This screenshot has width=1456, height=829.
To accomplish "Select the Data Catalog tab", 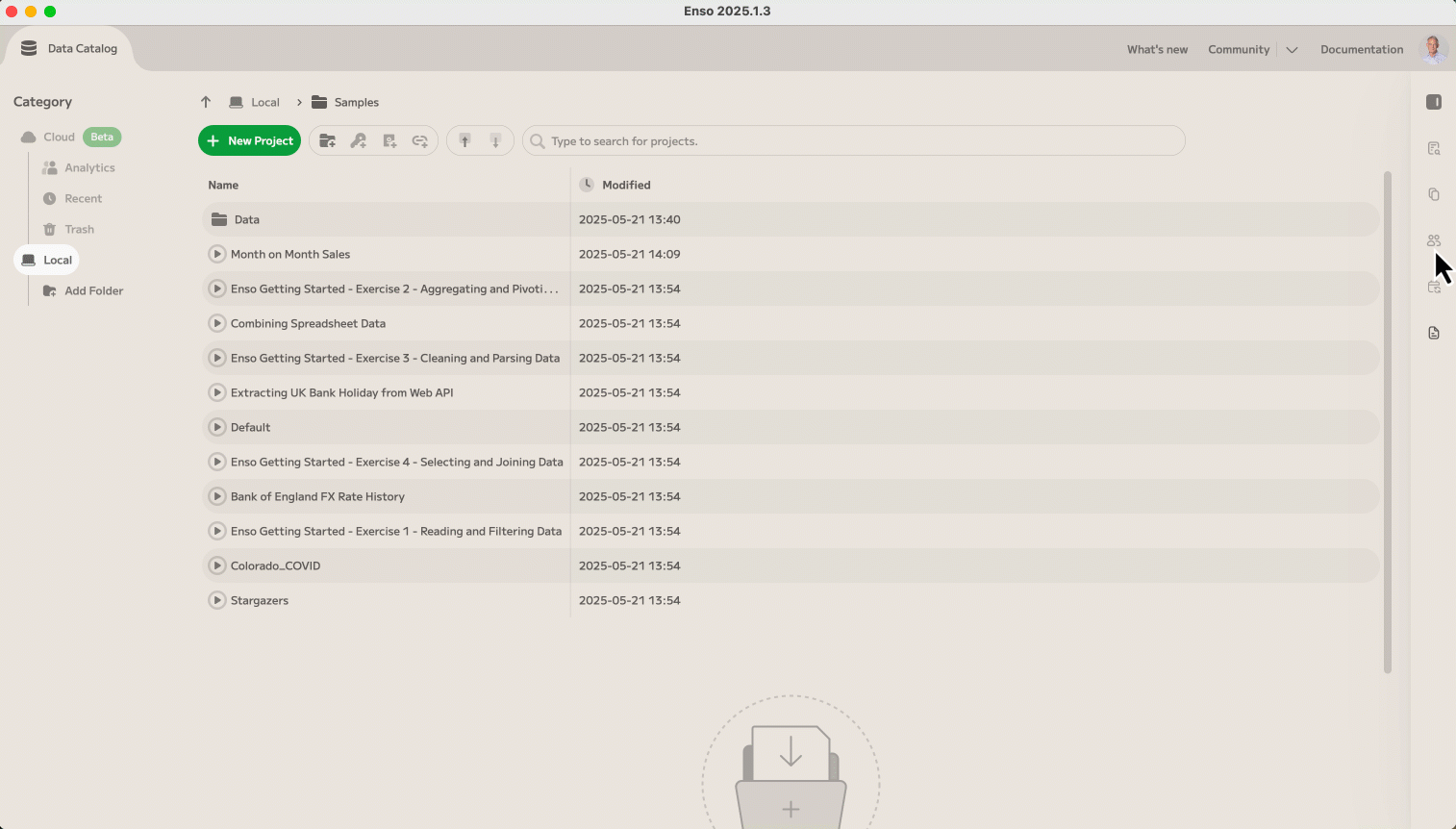I will pos(69,48).
